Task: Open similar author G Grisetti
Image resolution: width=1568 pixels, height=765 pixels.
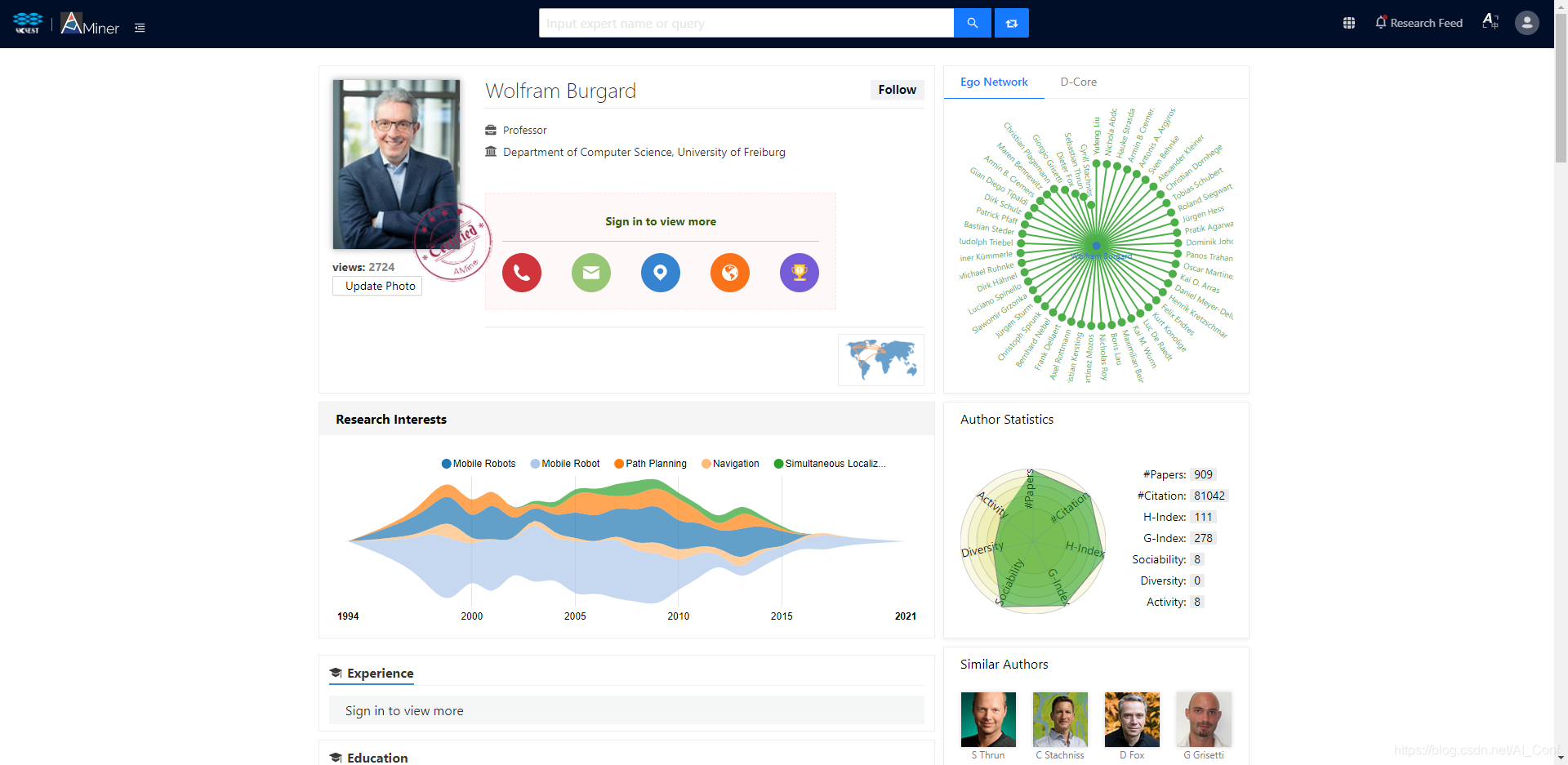Action: (1204, 726)
